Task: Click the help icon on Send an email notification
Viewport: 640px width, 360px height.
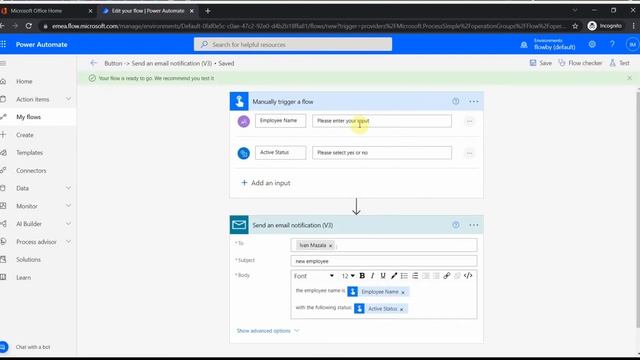Action: pos(456,225)
